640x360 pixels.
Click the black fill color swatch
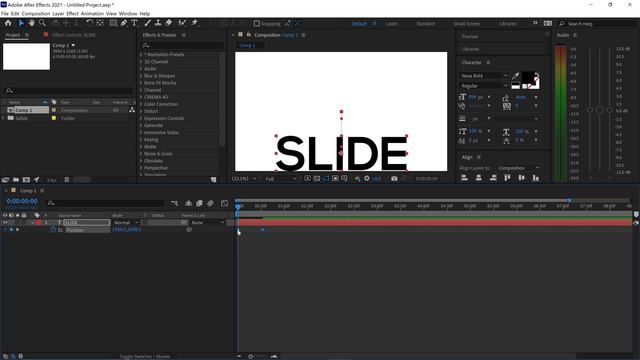click(528, 76)
